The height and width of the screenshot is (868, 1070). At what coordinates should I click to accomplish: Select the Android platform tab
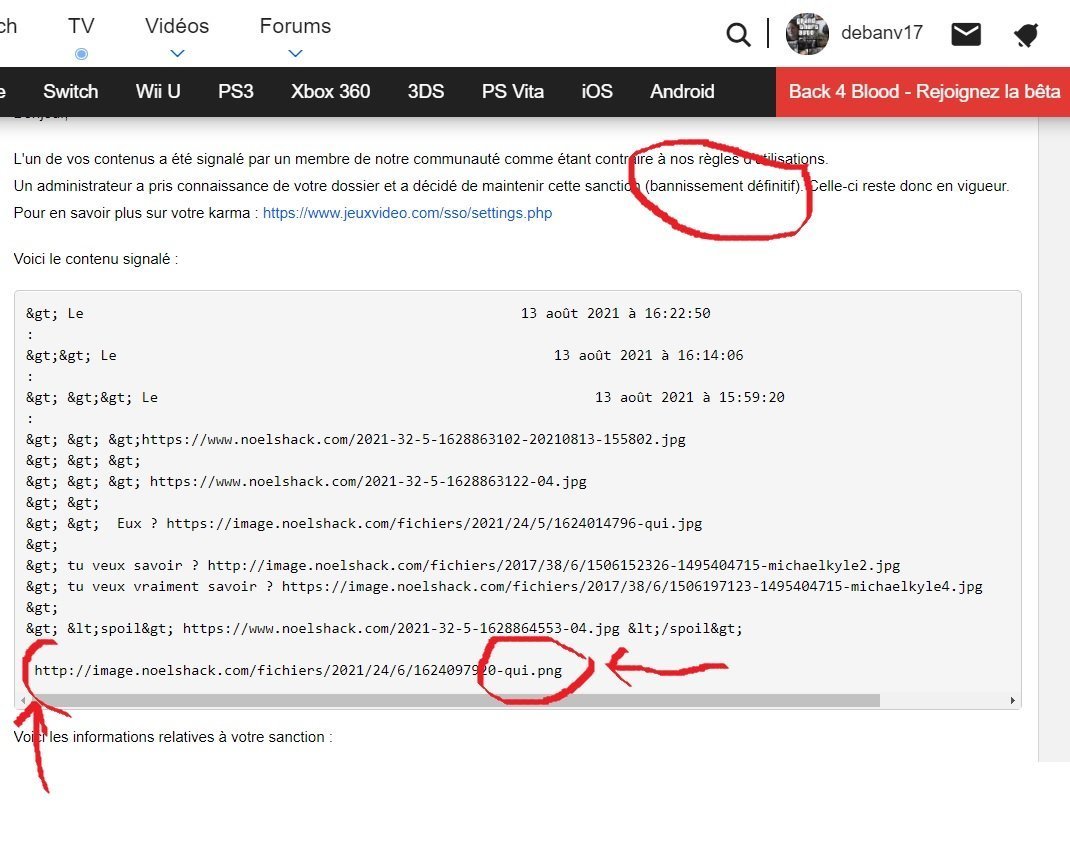pos(682,91)
